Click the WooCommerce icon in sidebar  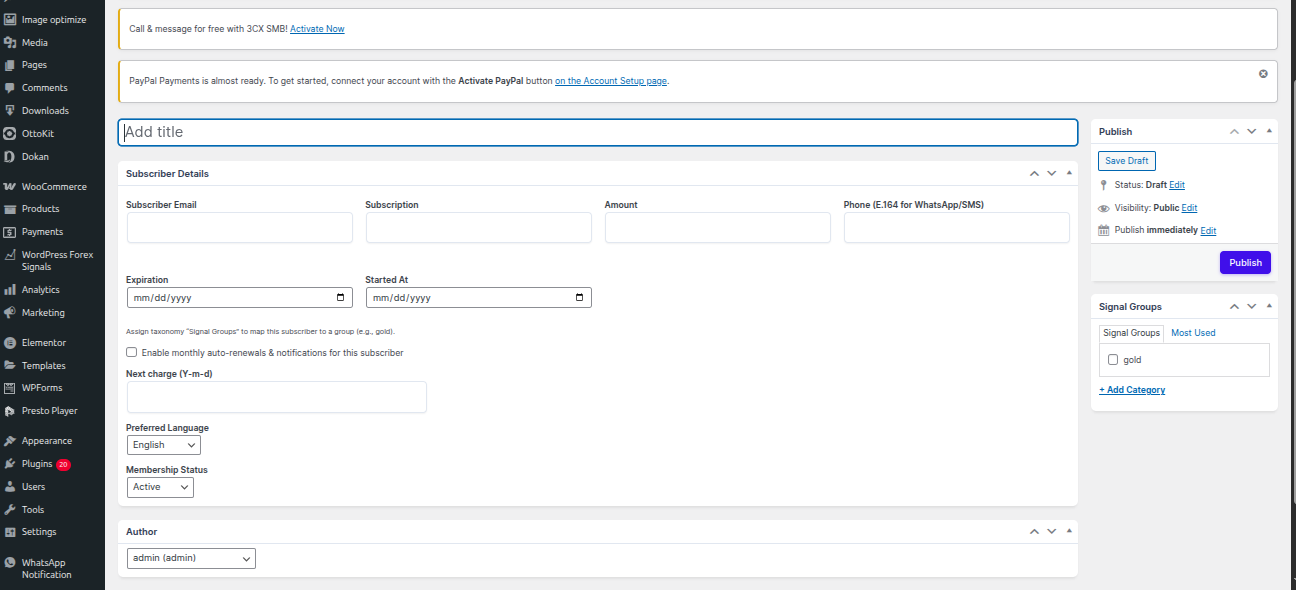click(10, 187)
